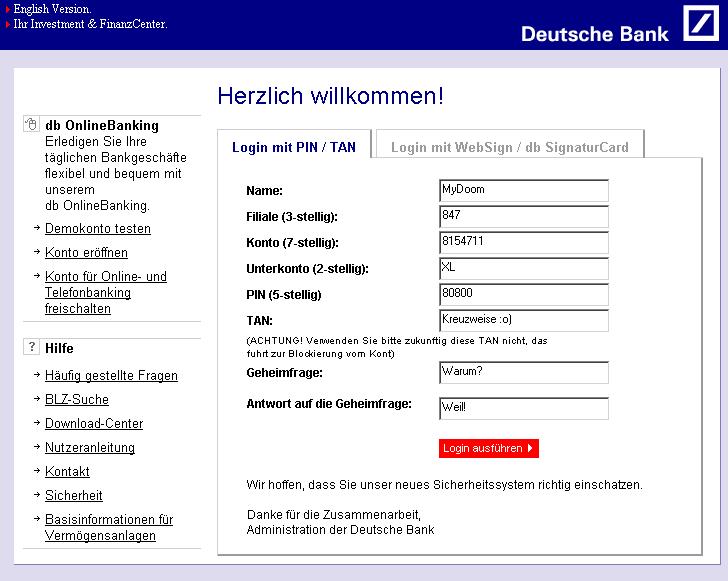Switch to Login mit PIN / TAN tab
The height and width of the screenshot is (581, 728).
293,147
